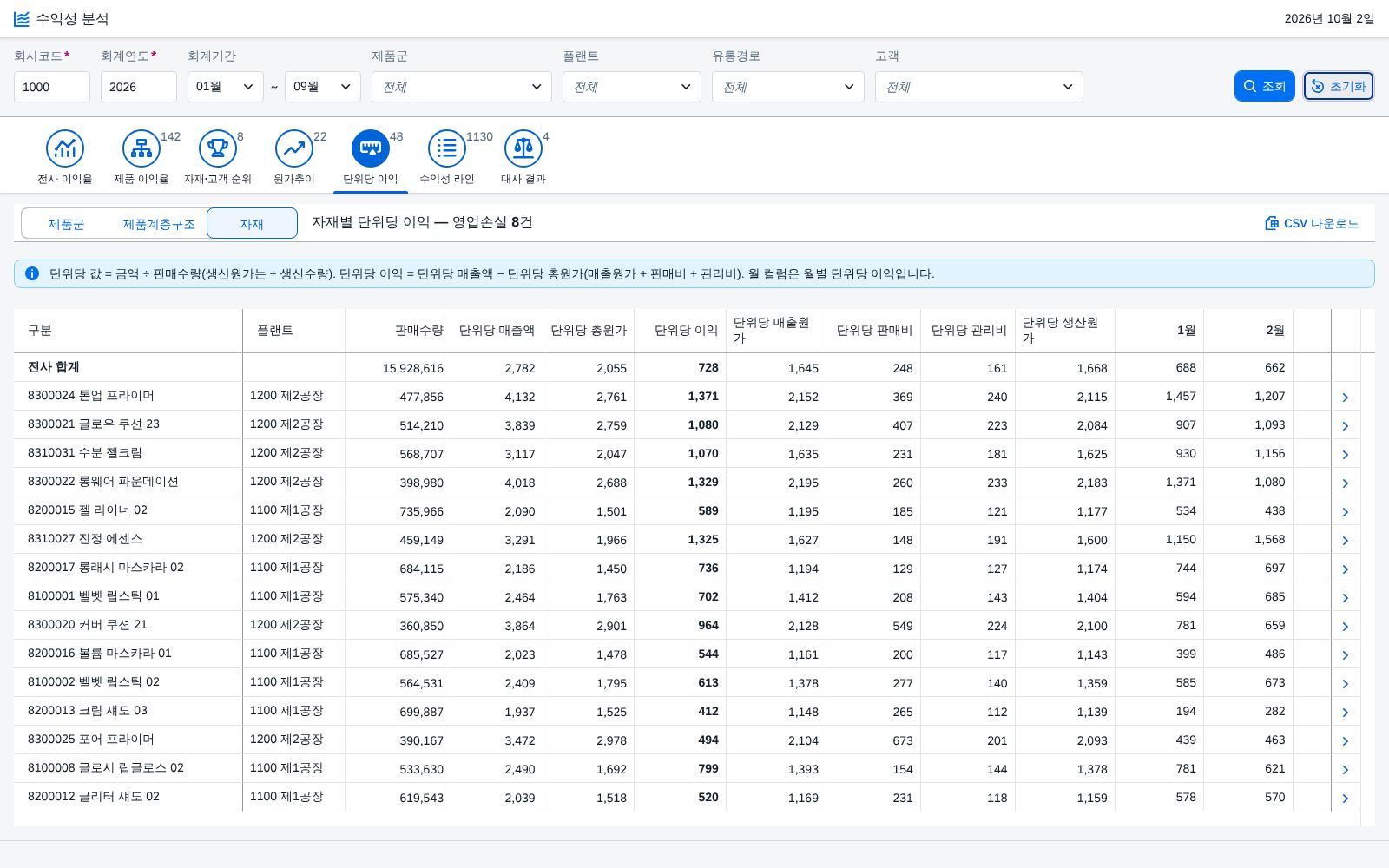Viewport: 1389px width, 868px height.
Task: Select the 자재·고객 순위 trophy icon
Action: point(218,148)
